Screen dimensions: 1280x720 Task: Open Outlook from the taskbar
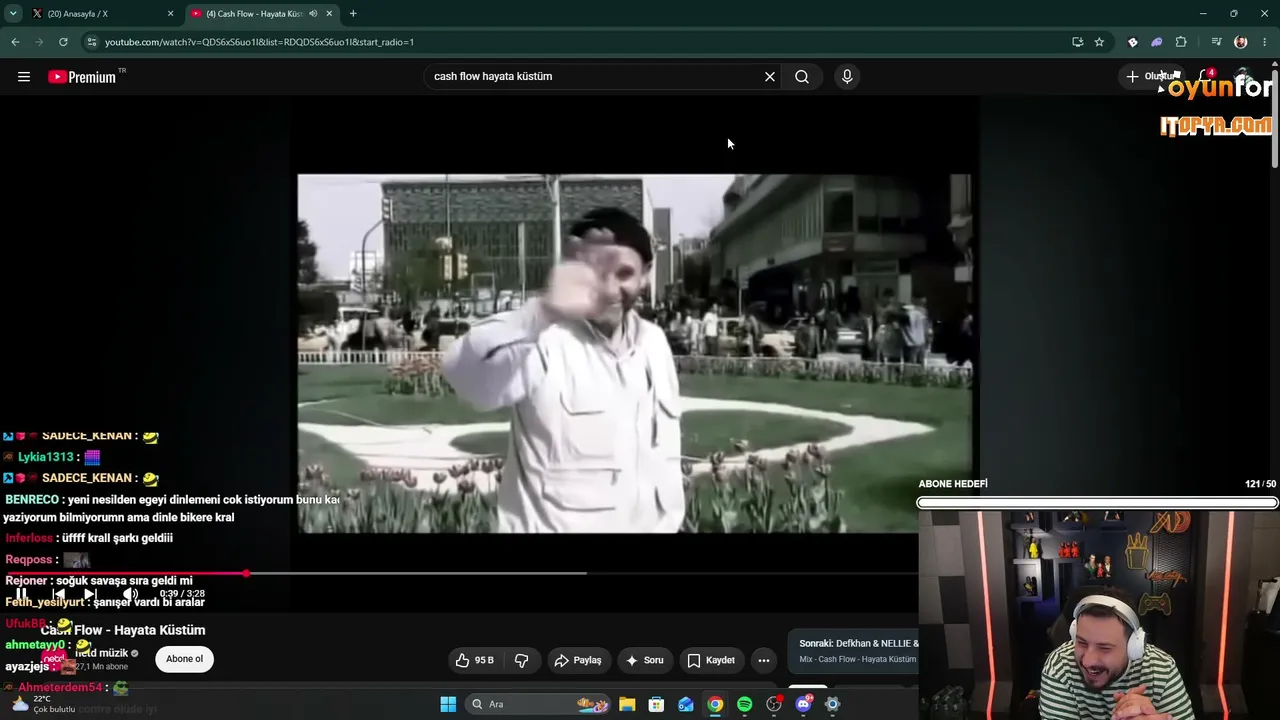click(686, 704)
